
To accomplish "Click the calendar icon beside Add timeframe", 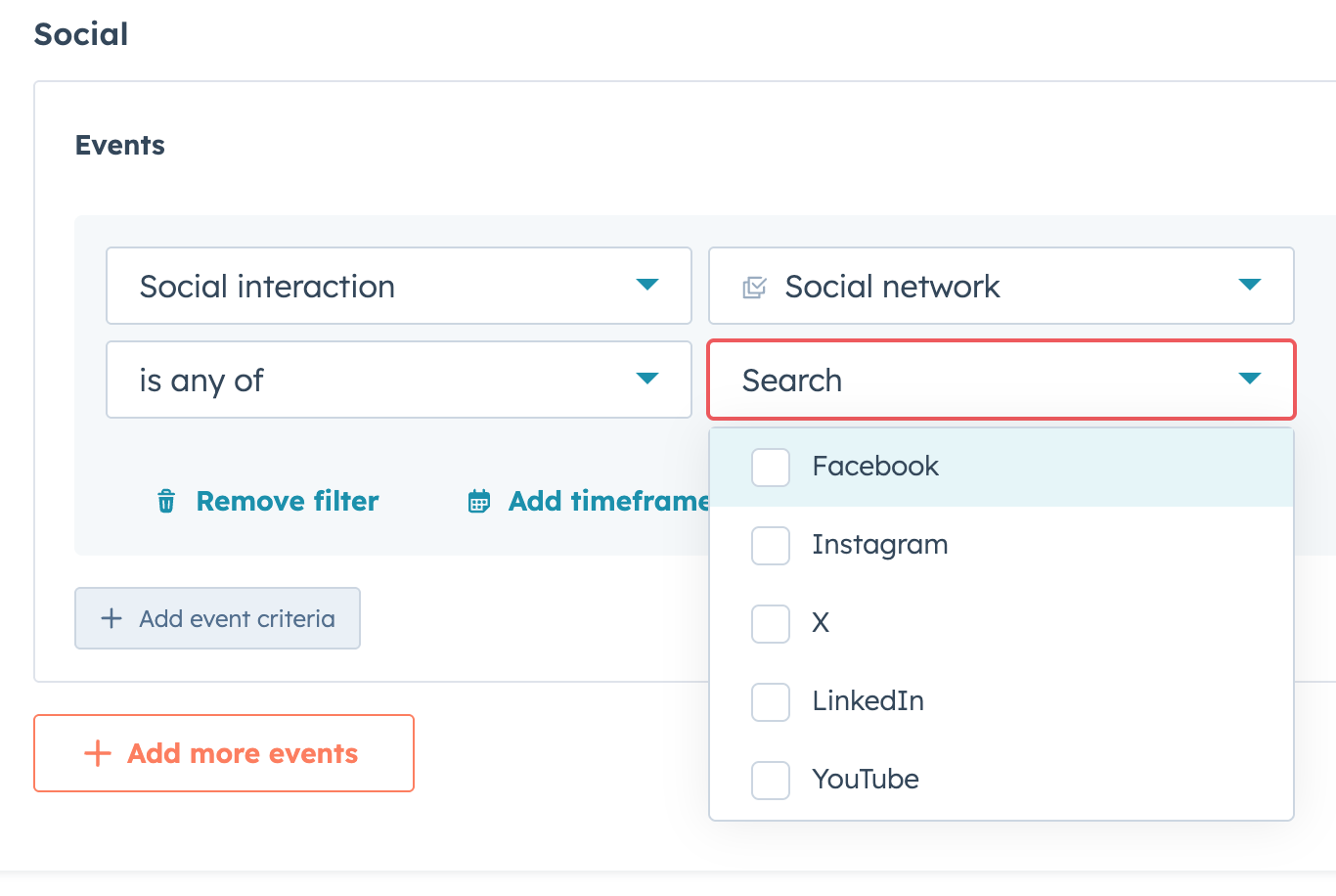I will coord(479,502).
